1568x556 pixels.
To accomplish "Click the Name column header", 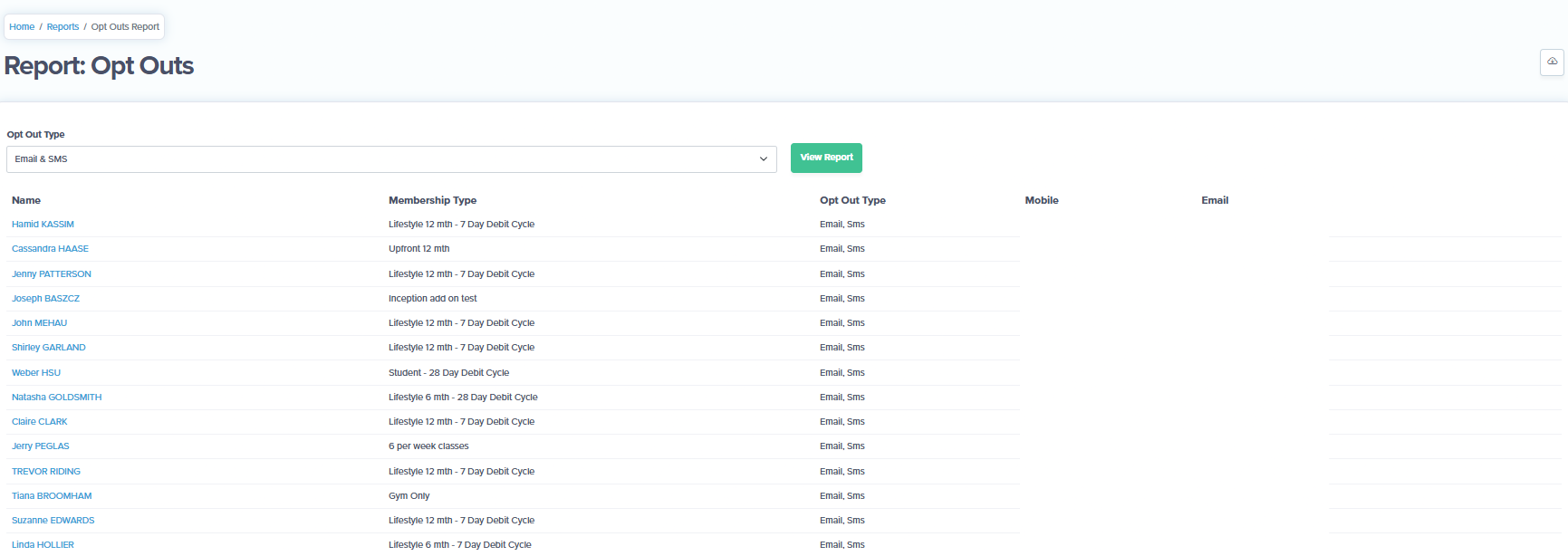I will pos(26,201).
